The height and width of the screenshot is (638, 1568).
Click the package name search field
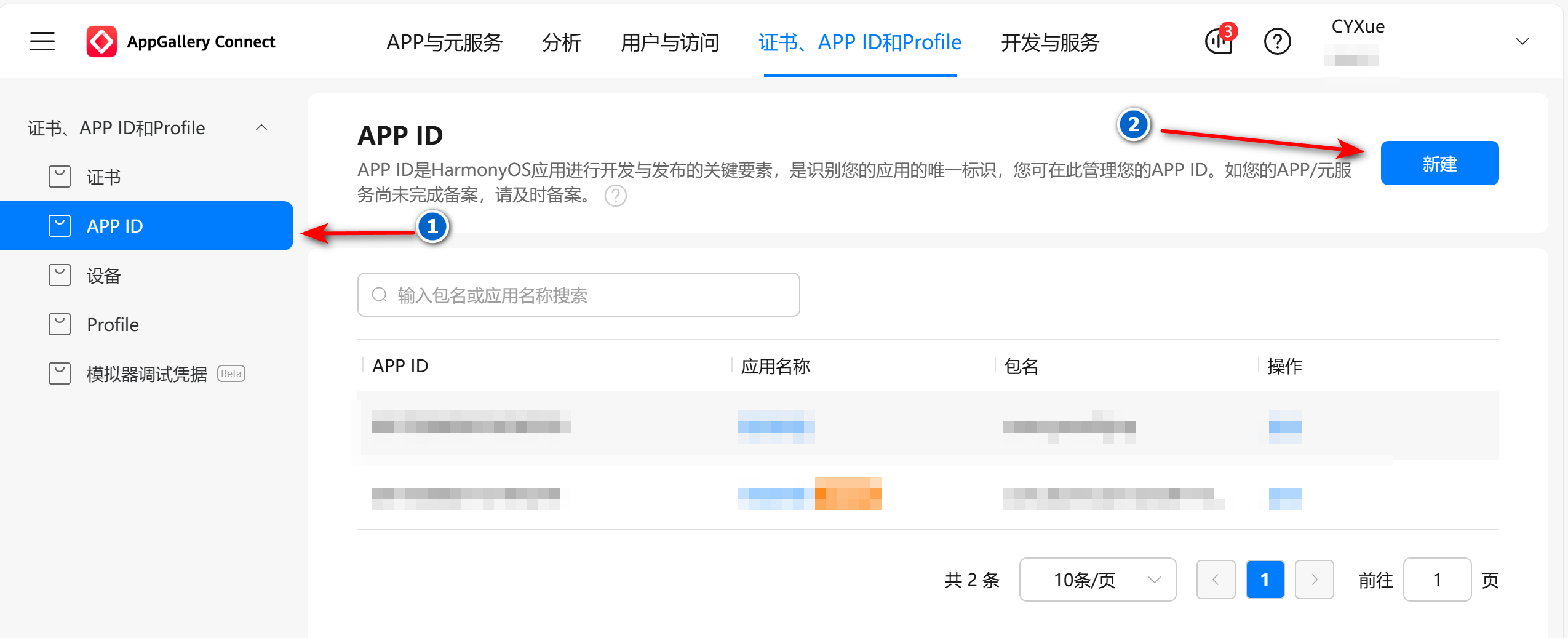click(578, 295)
